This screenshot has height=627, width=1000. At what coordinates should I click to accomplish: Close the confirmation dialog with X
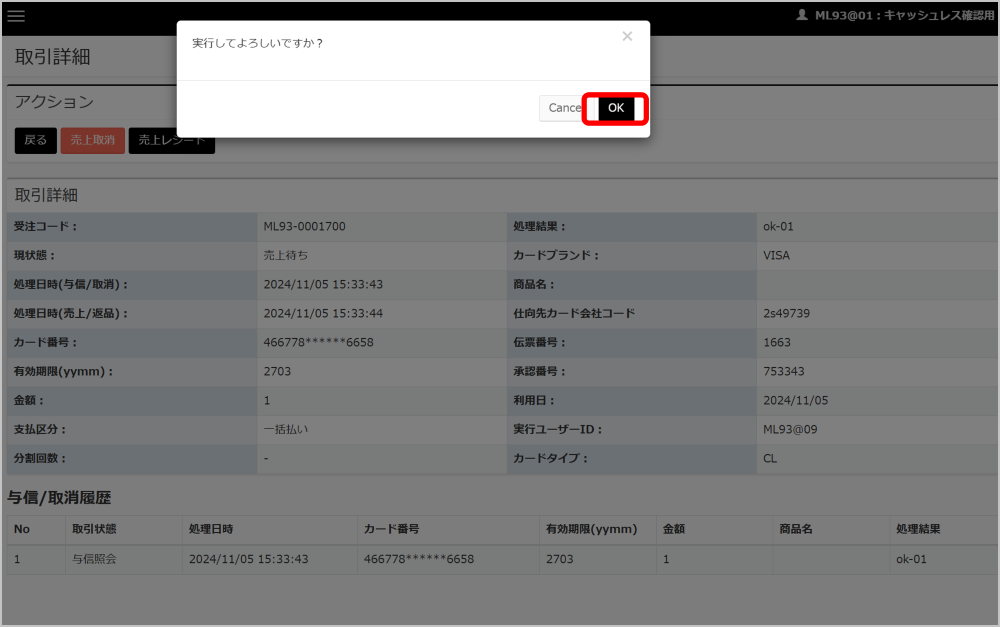[x=627, y=36]
